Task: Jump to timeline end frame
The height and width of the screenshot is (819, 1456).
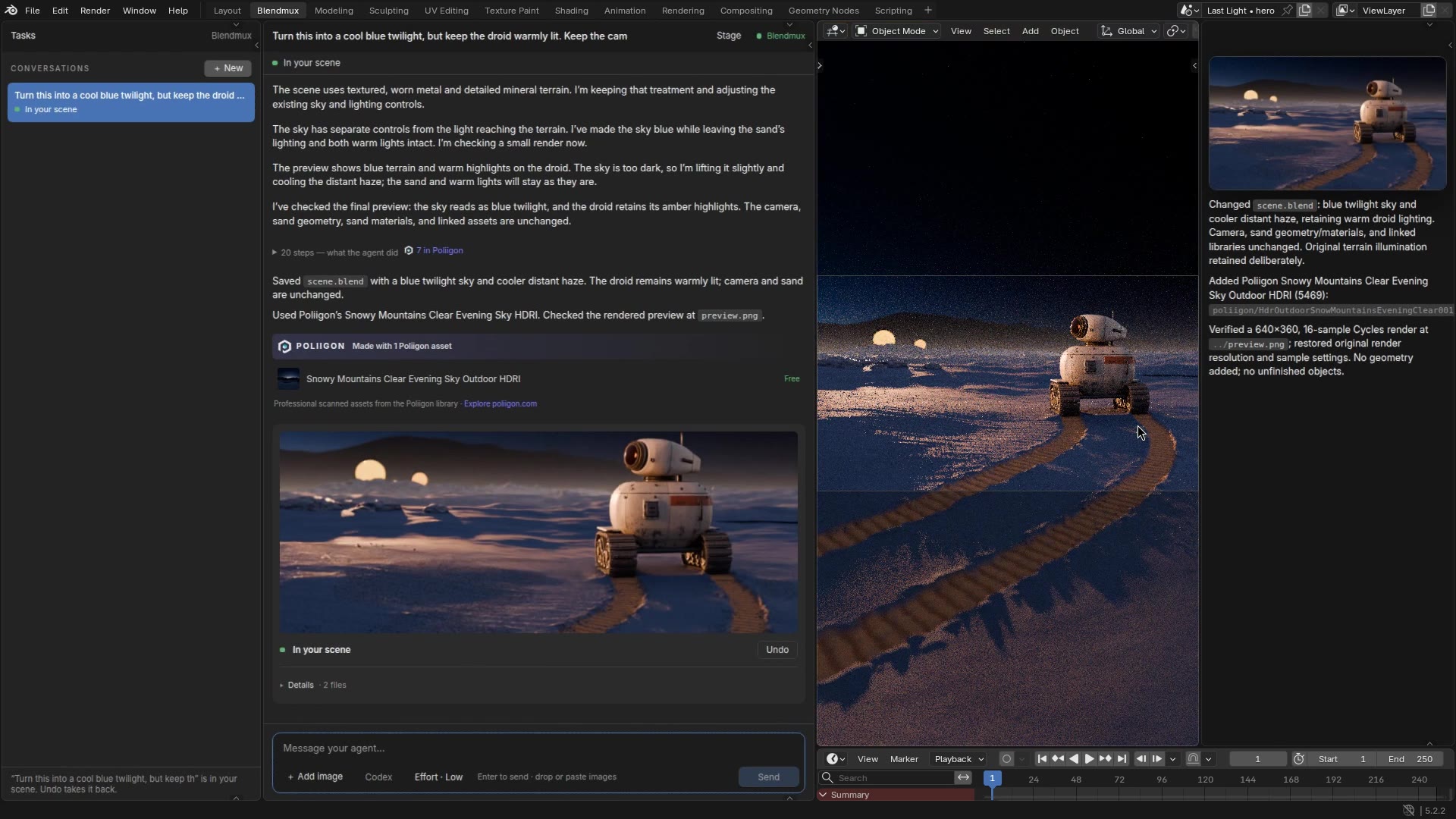Action: (1122, 759)
